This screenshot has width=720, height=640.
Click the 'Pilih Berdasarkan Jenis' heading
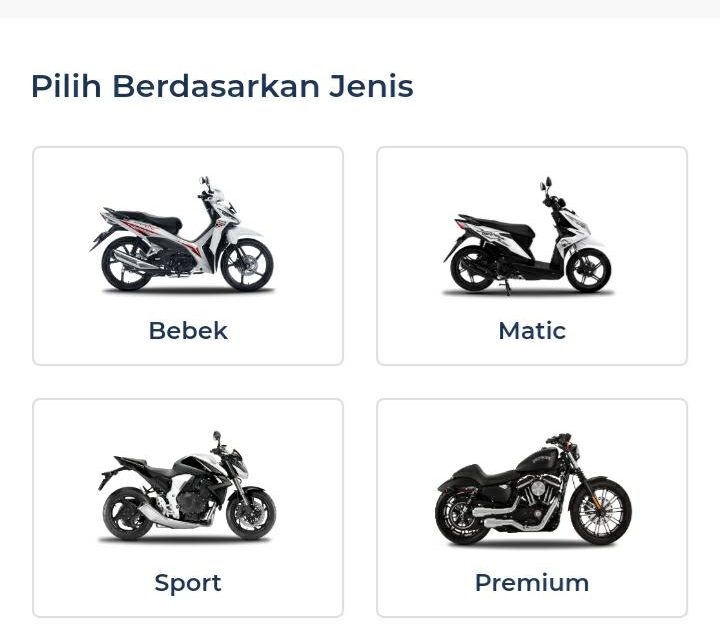click(x=222, y=86)
